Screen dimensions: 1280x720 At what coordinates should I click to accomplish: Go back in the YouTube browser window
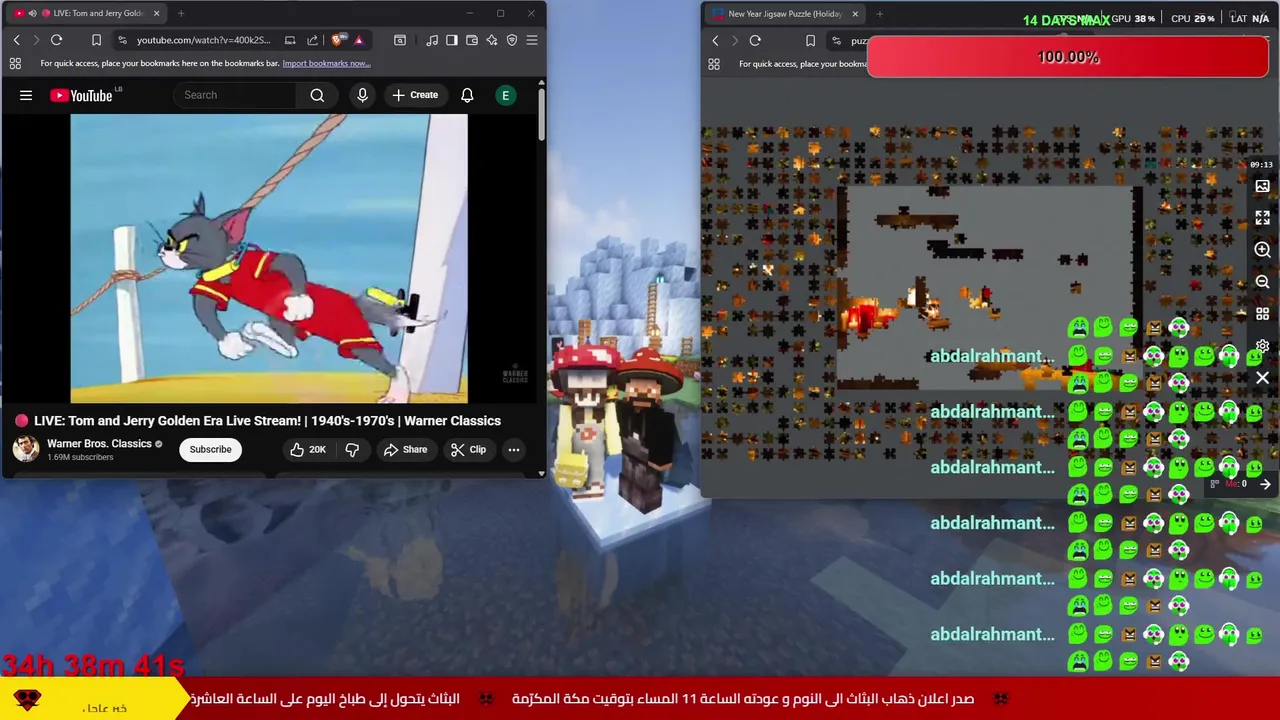tap(16, 40)
